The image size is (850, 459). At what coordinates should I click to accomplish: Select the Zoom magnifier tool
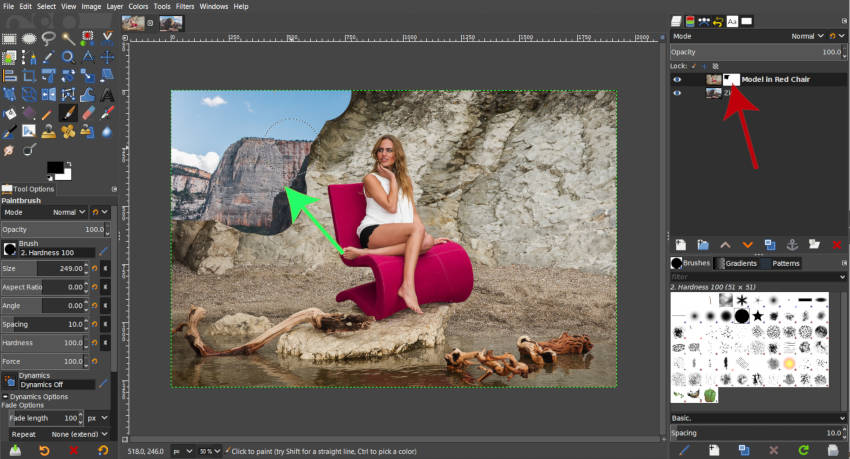click(68, 57)
